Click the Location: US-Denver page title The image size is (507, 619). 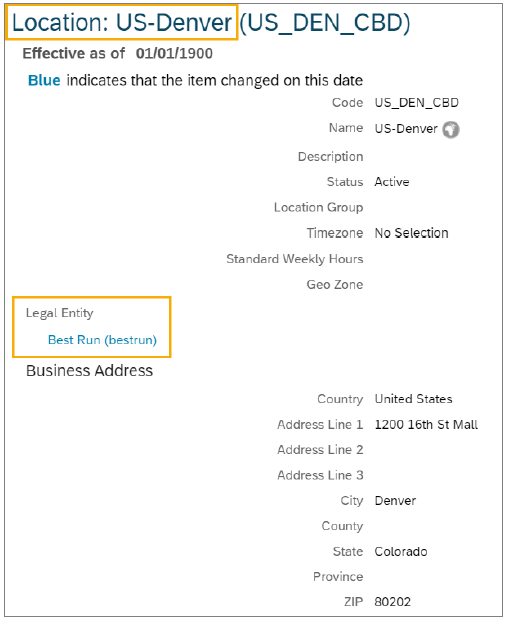[x=122, y=23]
